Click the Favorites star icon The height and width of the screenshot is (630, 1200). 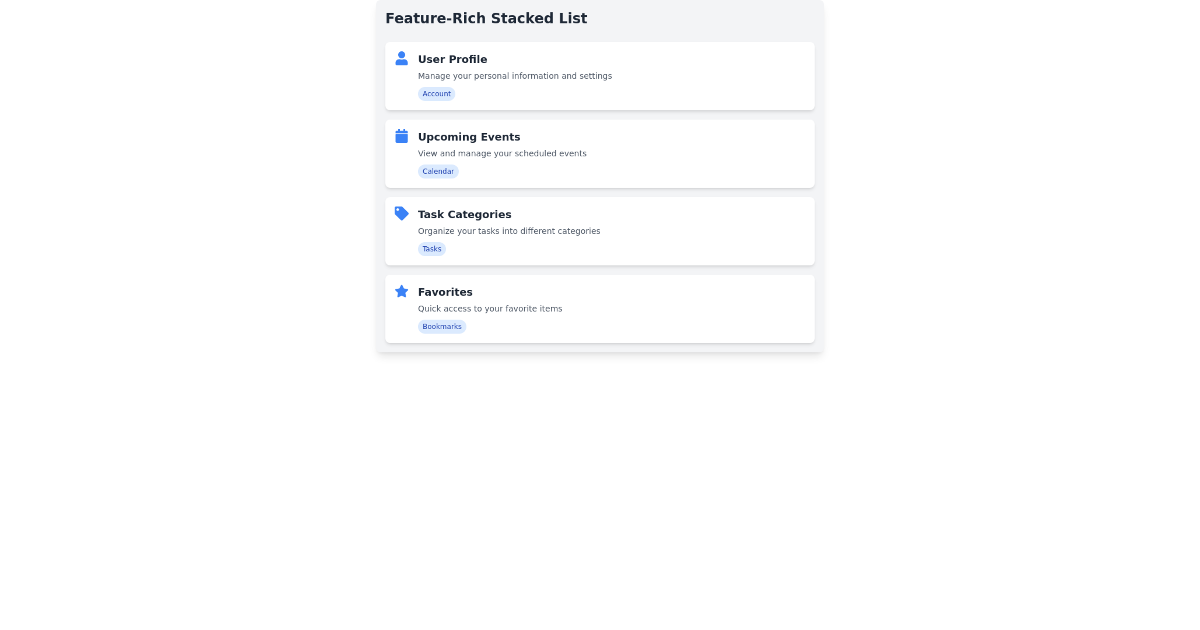pos(401,291)
